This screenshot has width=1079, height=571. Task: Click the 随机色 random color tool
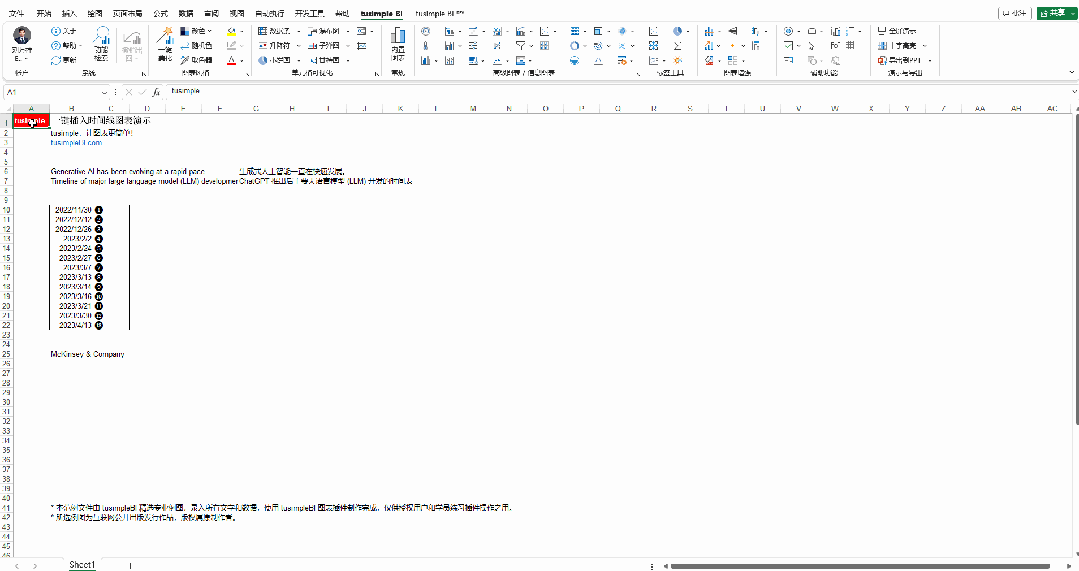[x=196, y=45]
